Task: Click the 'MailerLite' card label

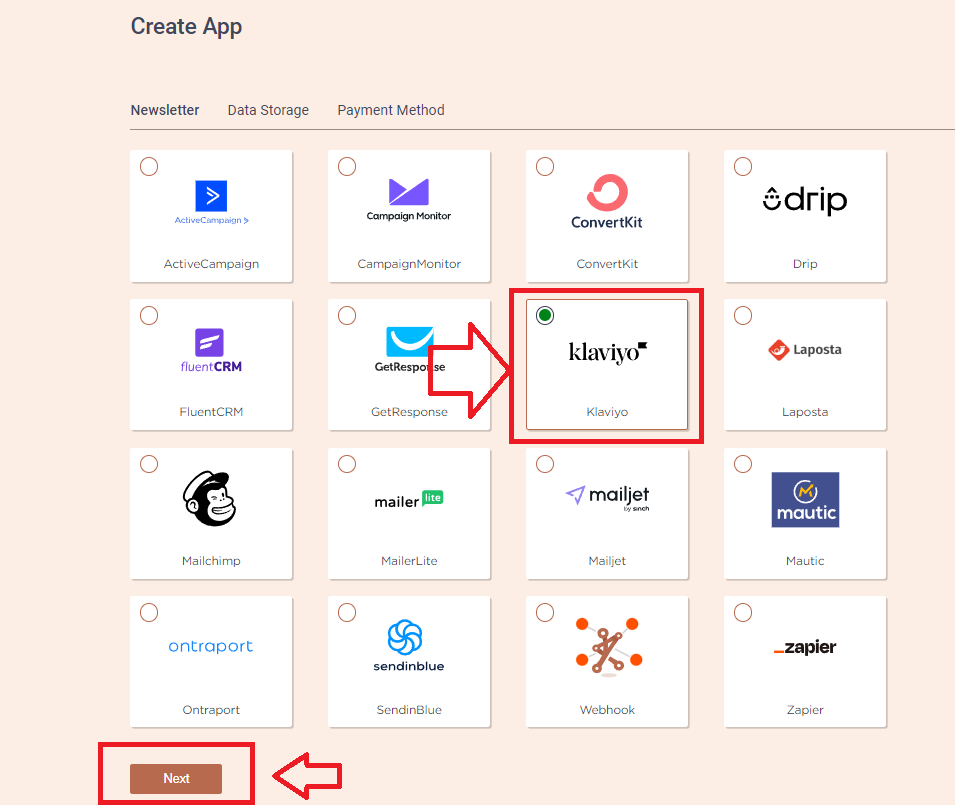Action: coord(409,561)
